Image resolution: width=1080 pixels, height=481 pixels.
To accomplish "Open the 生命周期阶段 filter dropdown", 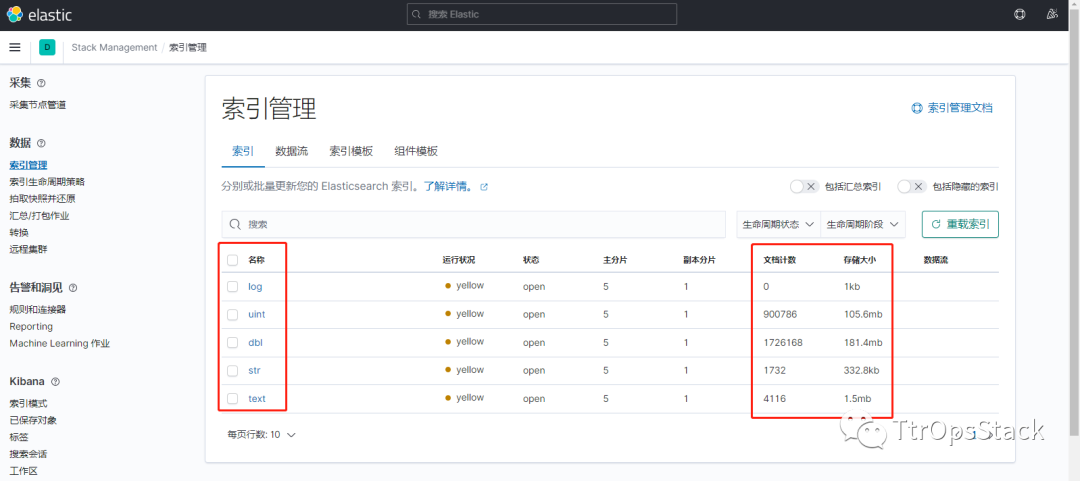I will pyautogui.click(x=862, y=225).
